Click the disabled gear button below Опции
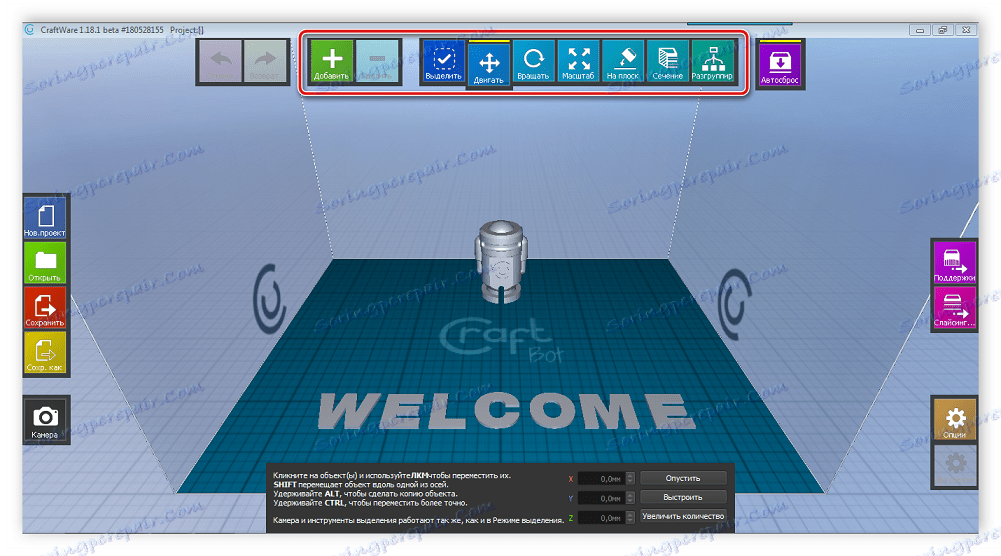 tap(954, 465)
